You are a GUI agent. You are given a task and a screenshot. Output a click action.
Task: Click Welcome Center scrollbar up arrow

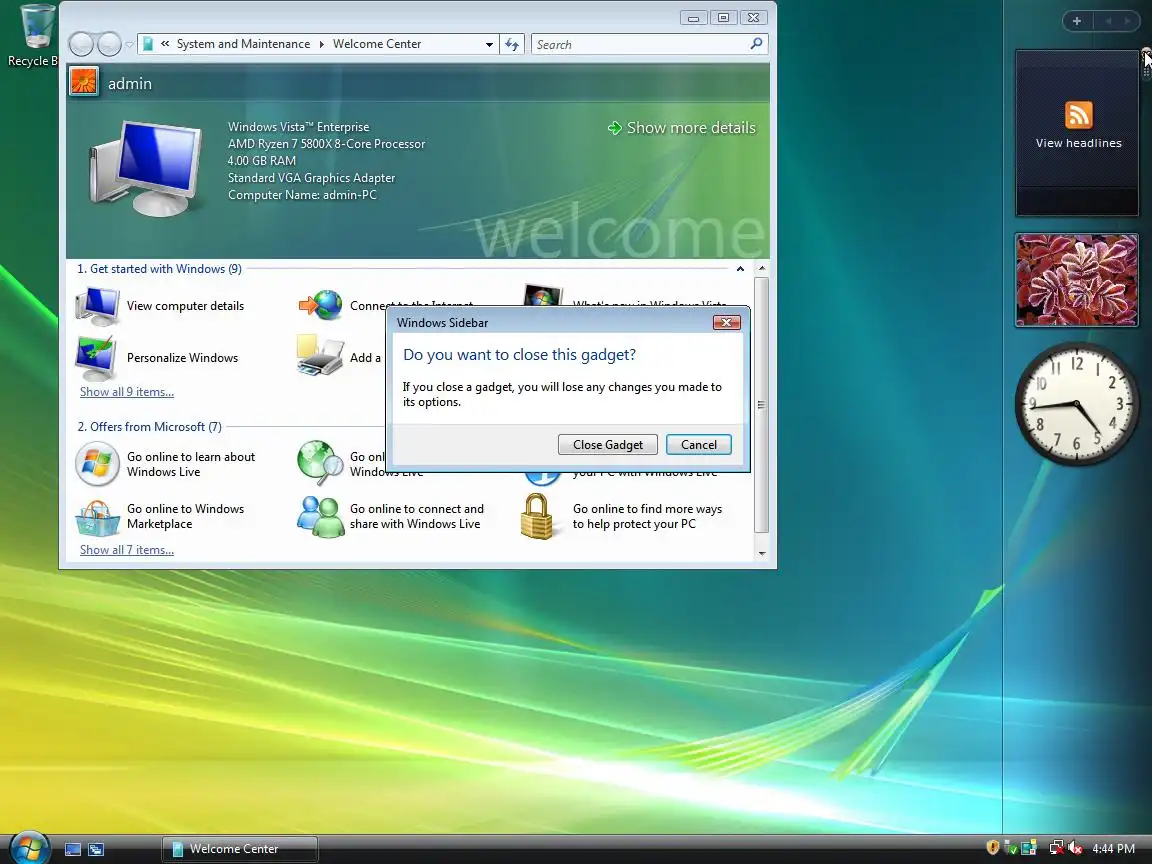762,269
